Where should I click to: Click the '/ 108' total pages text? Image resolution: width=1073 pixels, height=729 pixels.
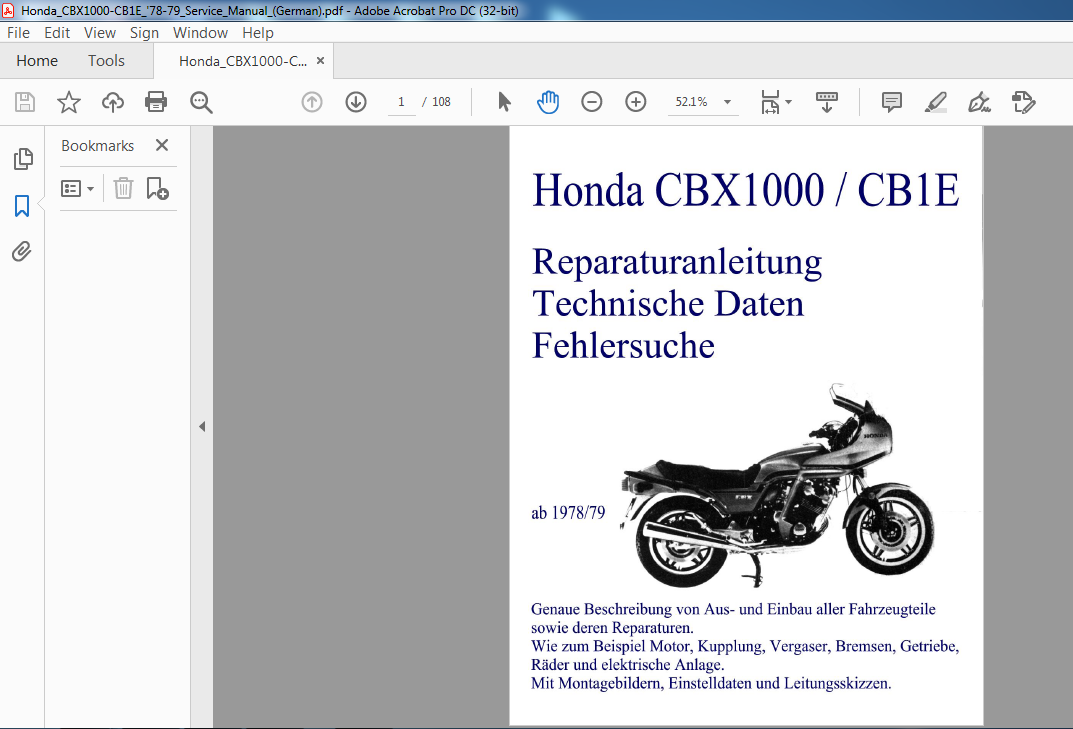[437, 102]
